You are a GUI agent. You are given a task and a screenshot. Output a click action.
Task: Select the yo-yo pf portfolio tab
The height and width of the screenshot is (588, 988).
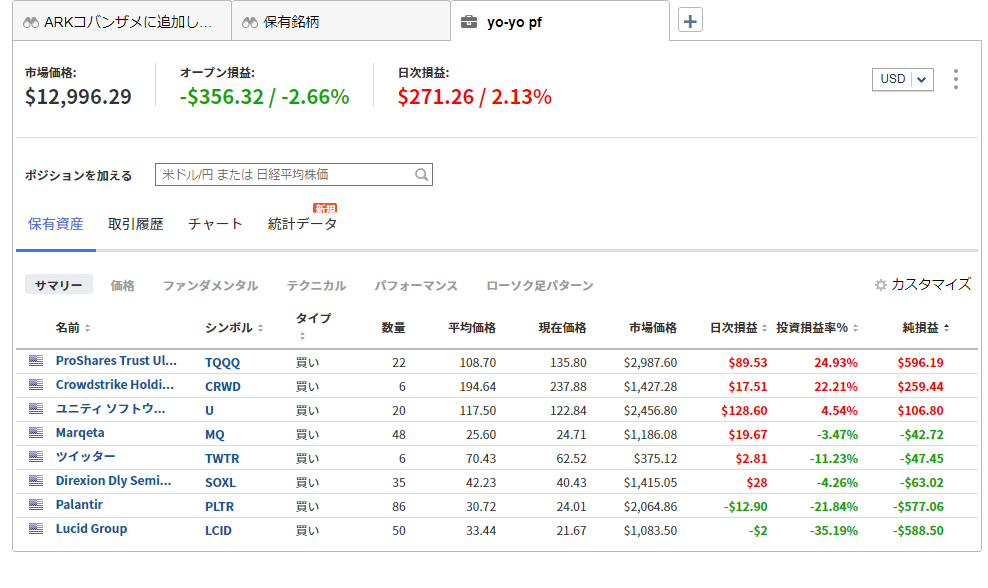[560, 22]
